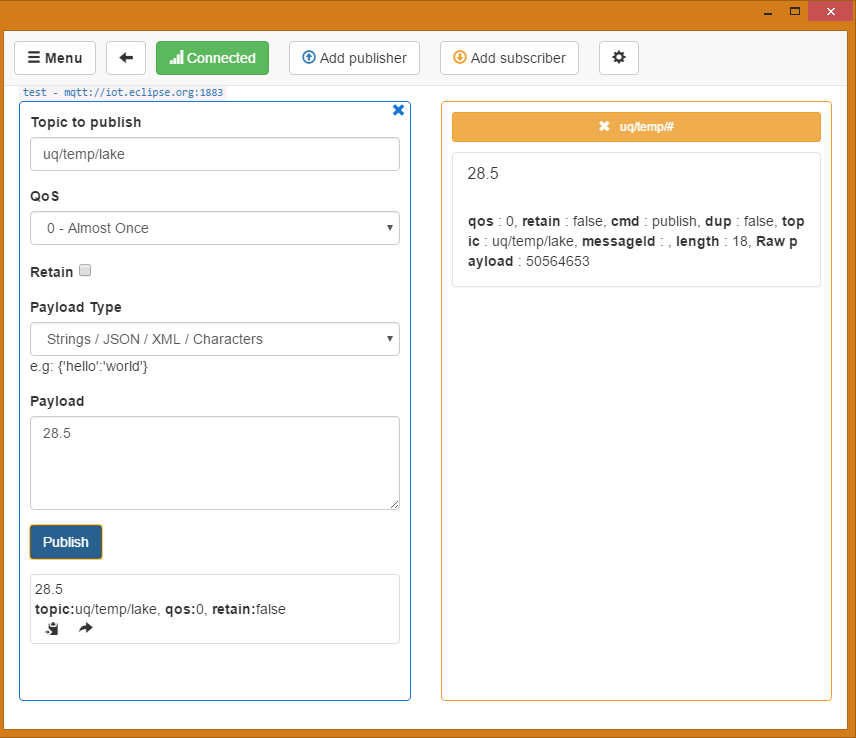Click the paste icon in publish history
This screenshot has width=856, height=738.
tap(52, 628)
